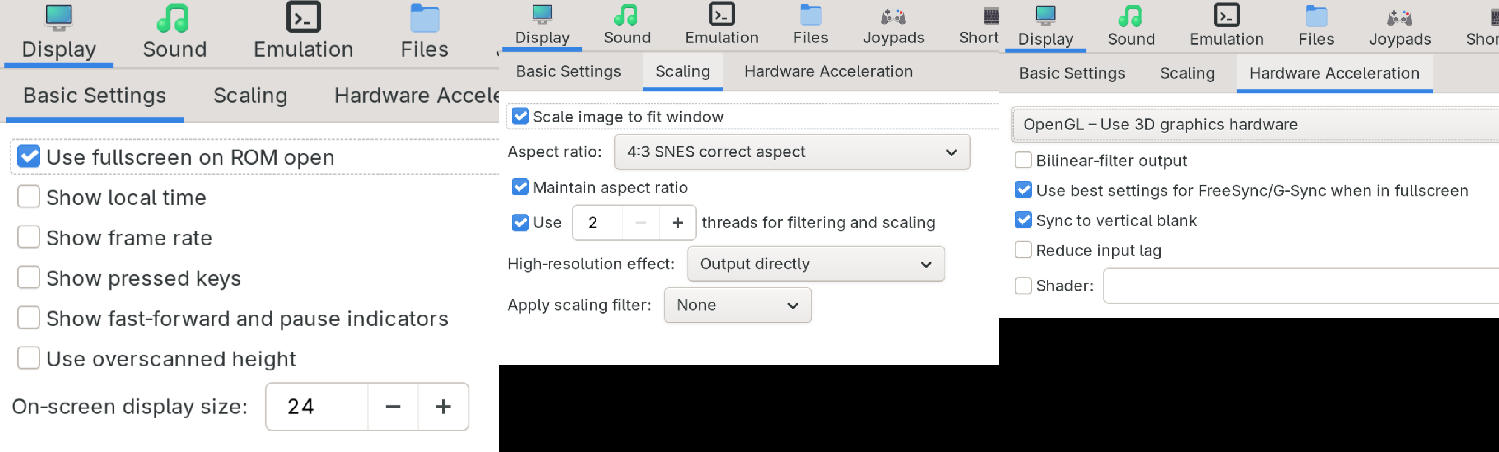Open Apply scaling filter dropdown

pyautogui.click(x=737, y=305)
